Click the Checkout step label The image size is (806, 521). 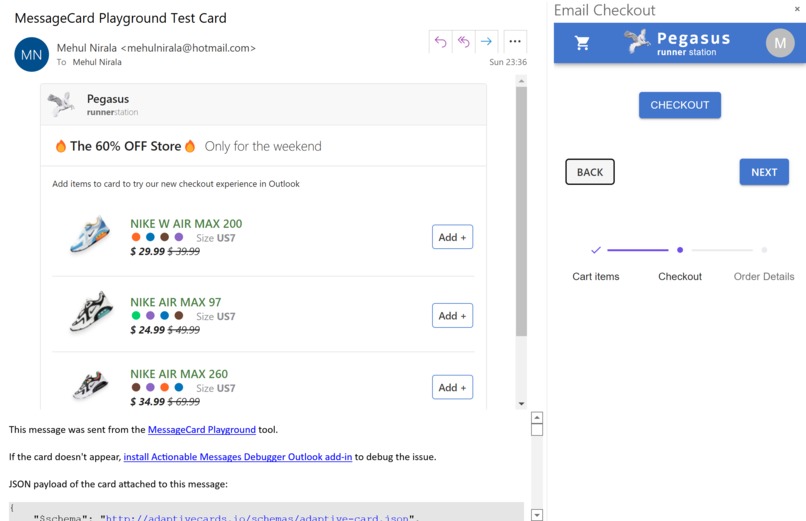pyautogui.click(x=680, y=276)
